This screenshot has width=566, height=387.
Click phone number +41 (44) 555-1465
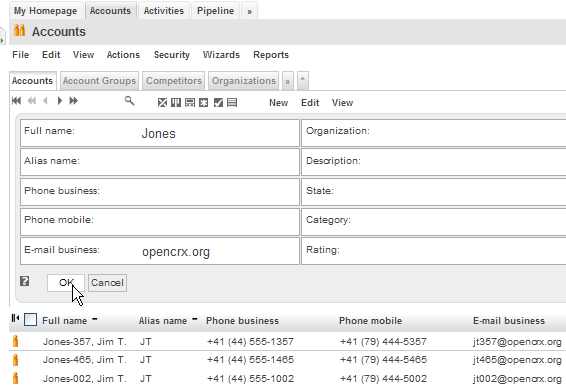tap(250, 360)
